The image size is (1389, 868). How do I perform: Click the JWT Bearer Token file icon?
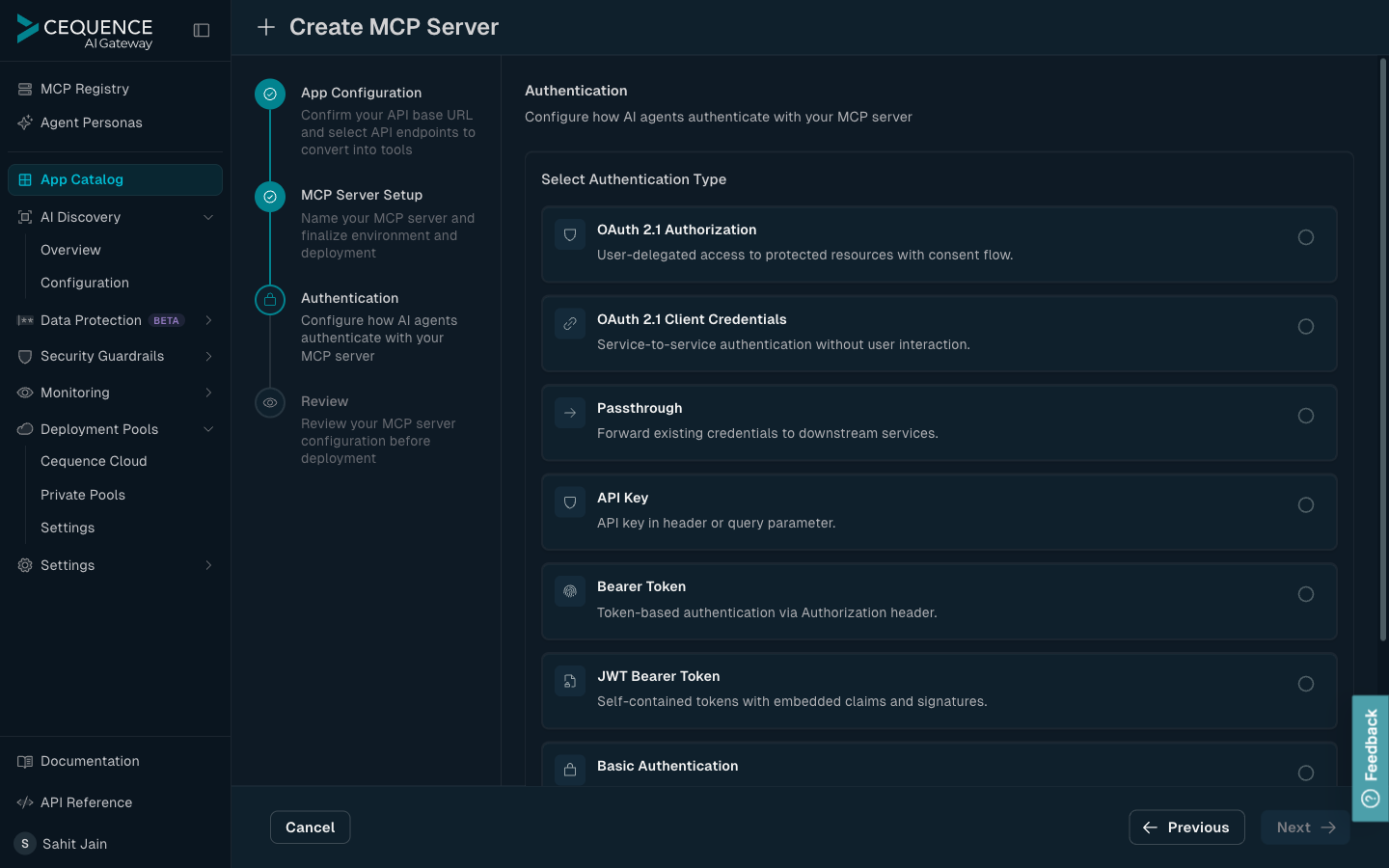[570, 681]
